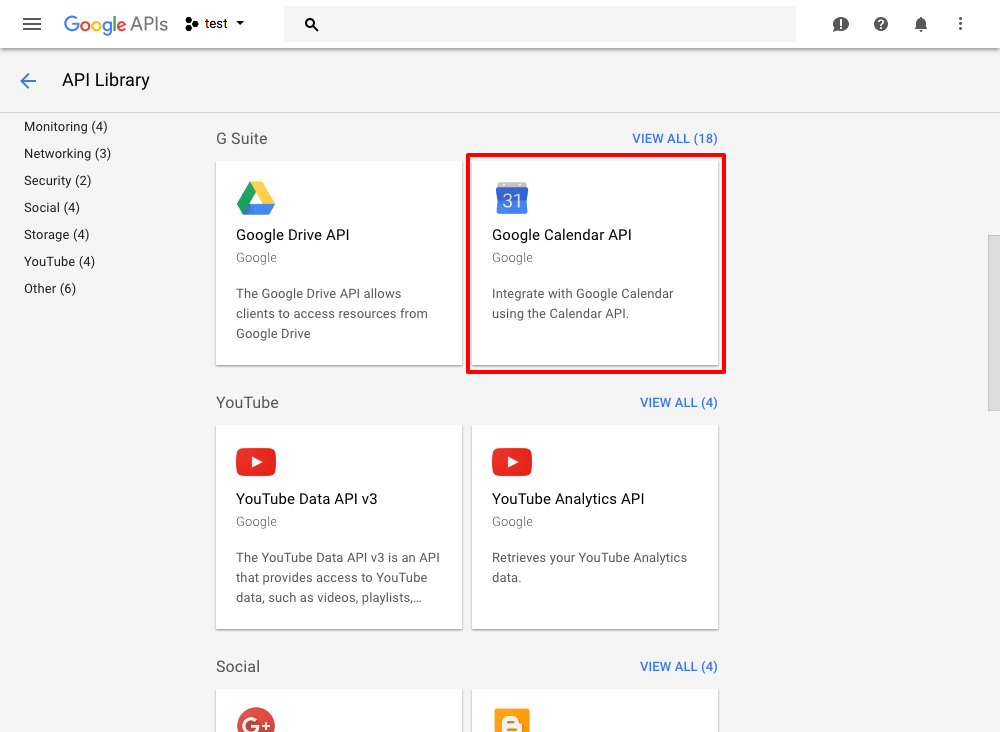The height and width of the screenshot is (732, 1000).
Task: Select the Security (2) category
Action: pyautogui.click(x=58, y=181)
